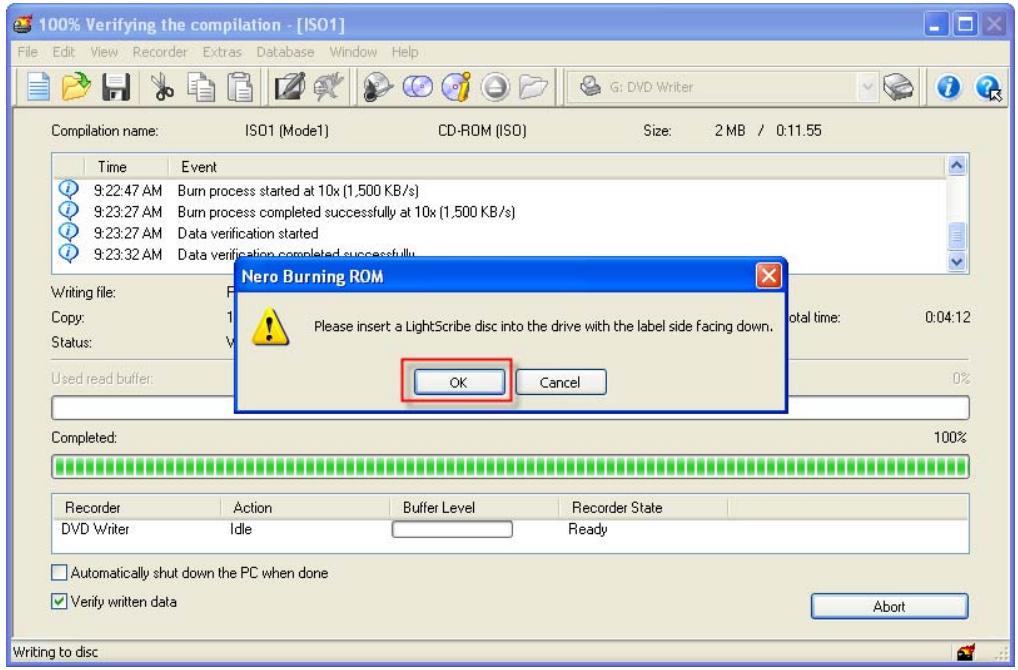Screen dimensions: 1018x670
Task: Click the New compilation document icon
Action: (x=38, y=86)
